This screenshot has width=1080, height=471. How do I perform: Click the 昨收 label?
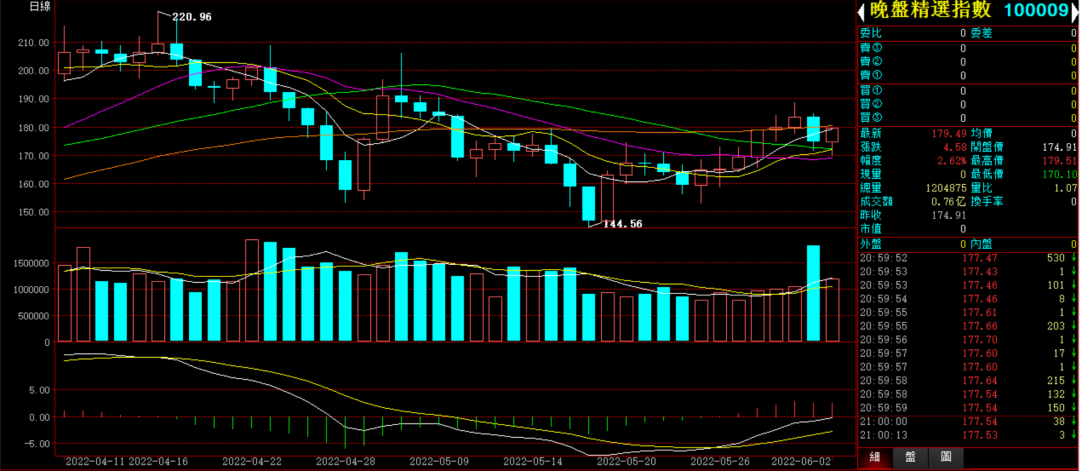870,215
